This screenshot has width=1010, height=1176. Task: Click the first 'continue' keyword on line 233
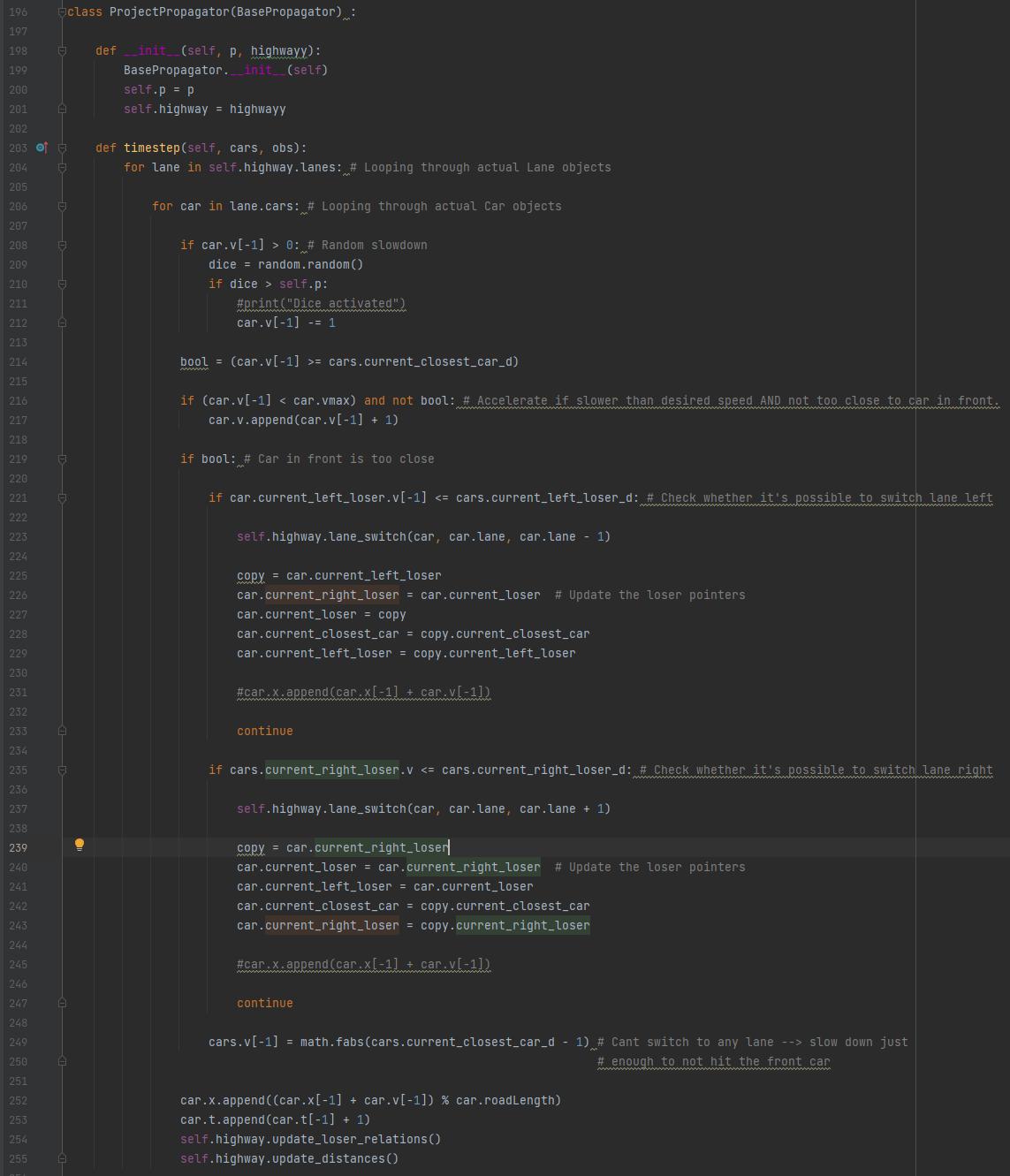point(264,732)
